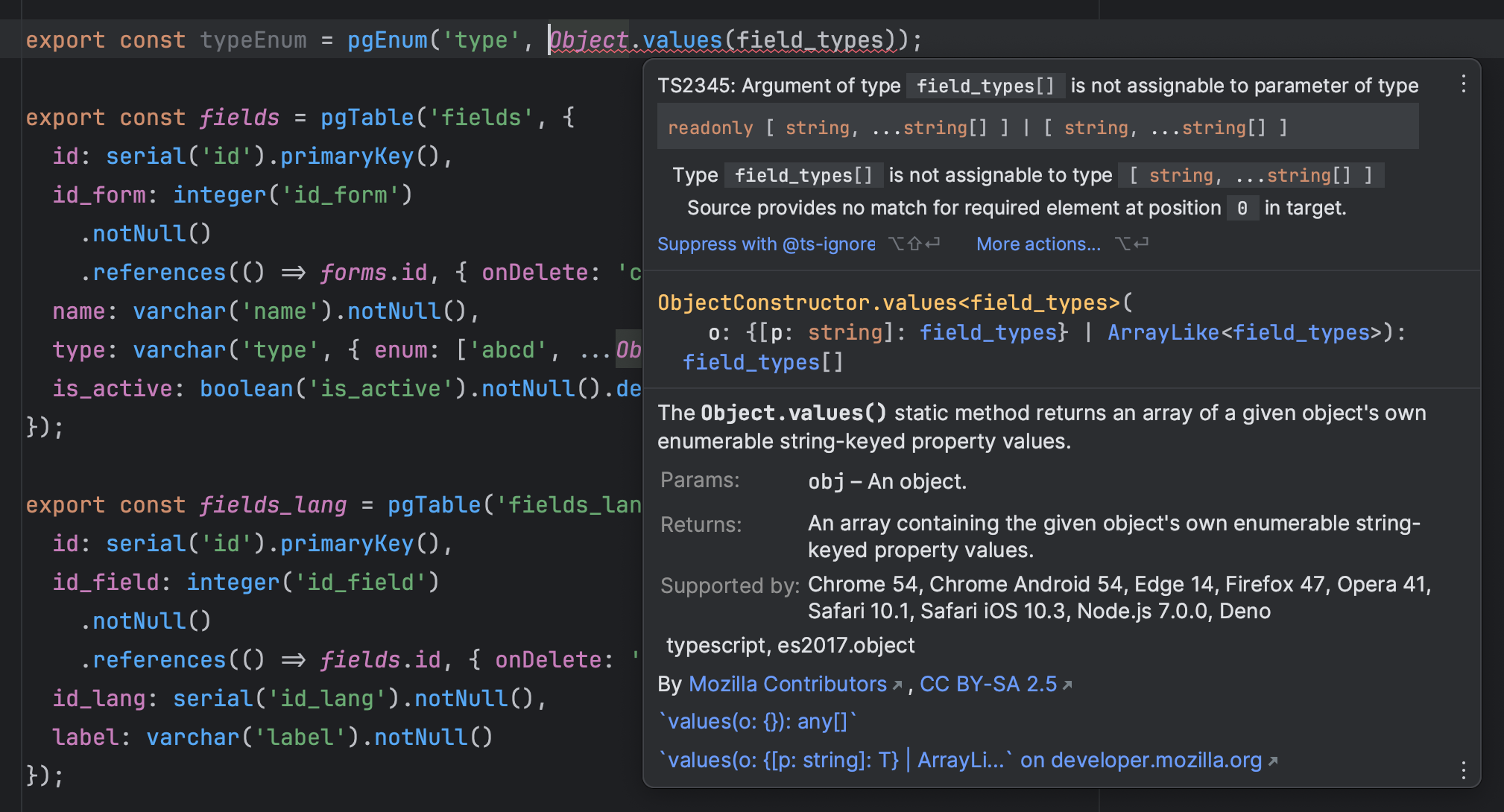Click the pgEnum function call
The width and height of the screenshot is (1504, 812).
(x=386, y=39)
